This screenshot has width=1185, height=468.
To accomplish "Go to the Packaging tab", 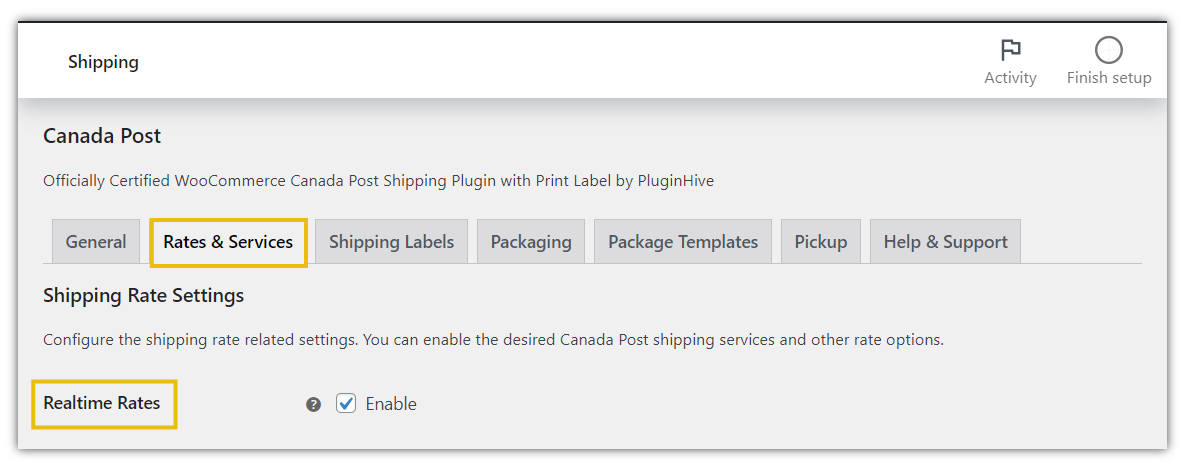I will pos(531,242).
